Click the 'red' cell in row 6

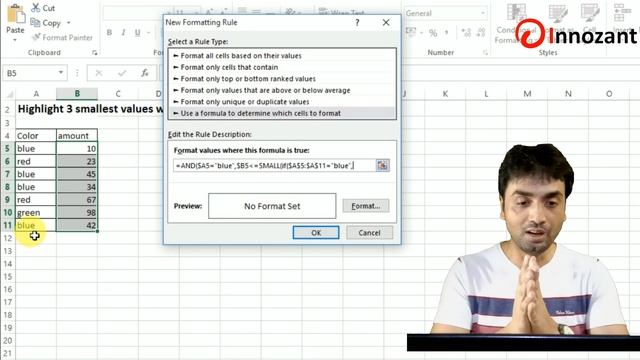[x=36, y=161]
